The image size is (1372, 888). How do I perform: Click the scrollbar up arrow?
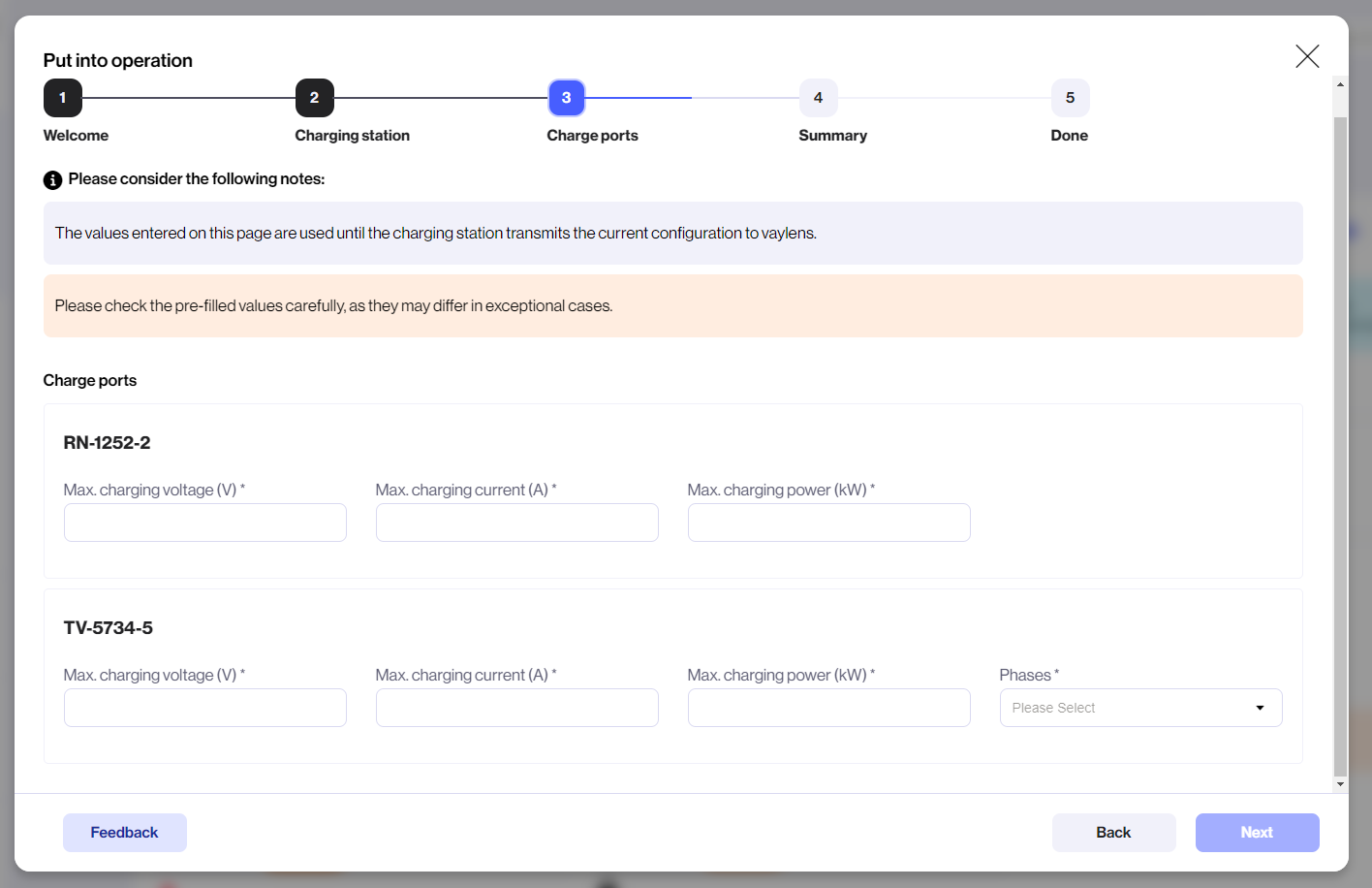[x=1340, y=84]
